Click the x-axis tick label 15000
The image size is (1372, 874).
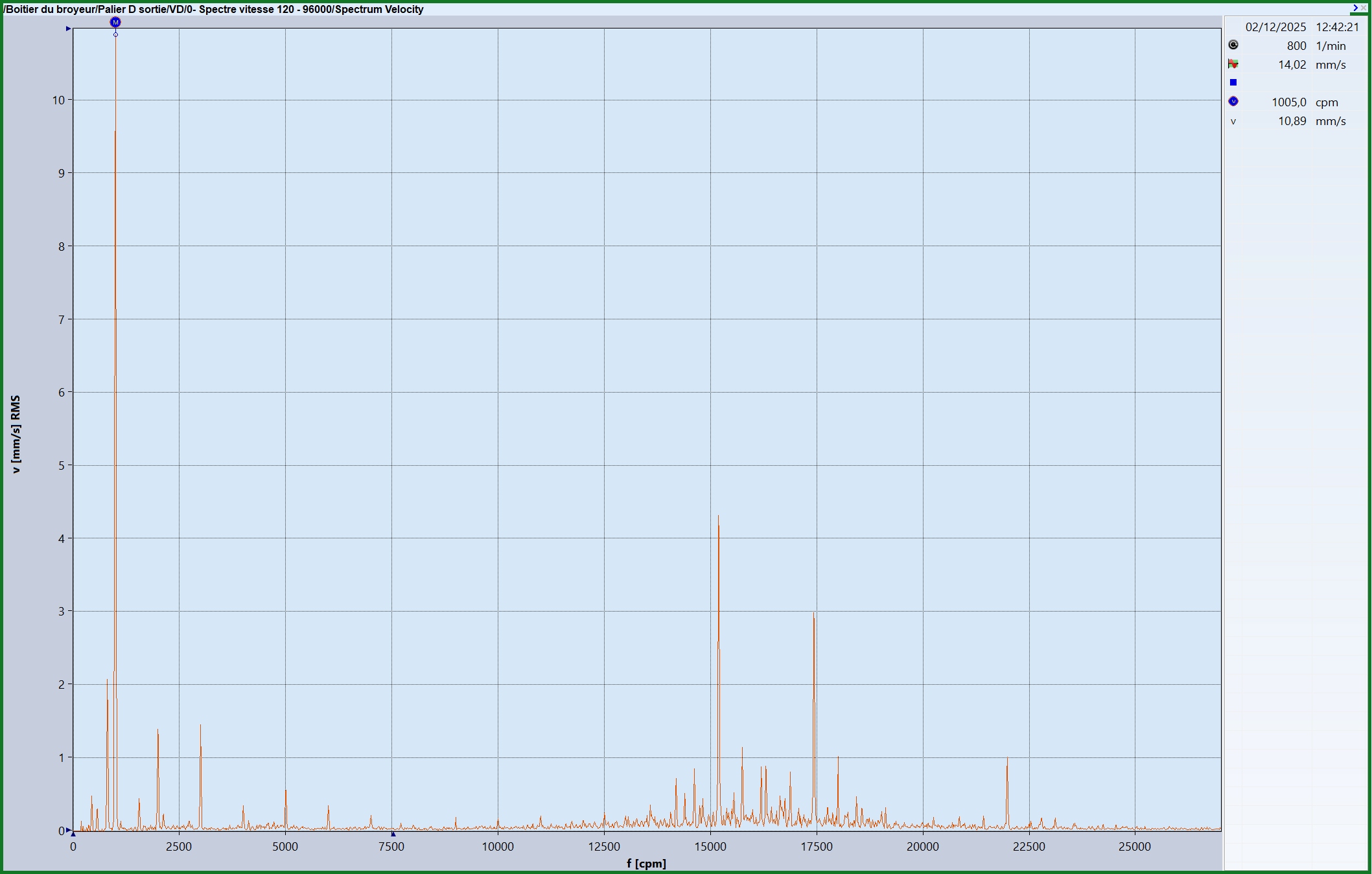710,846
